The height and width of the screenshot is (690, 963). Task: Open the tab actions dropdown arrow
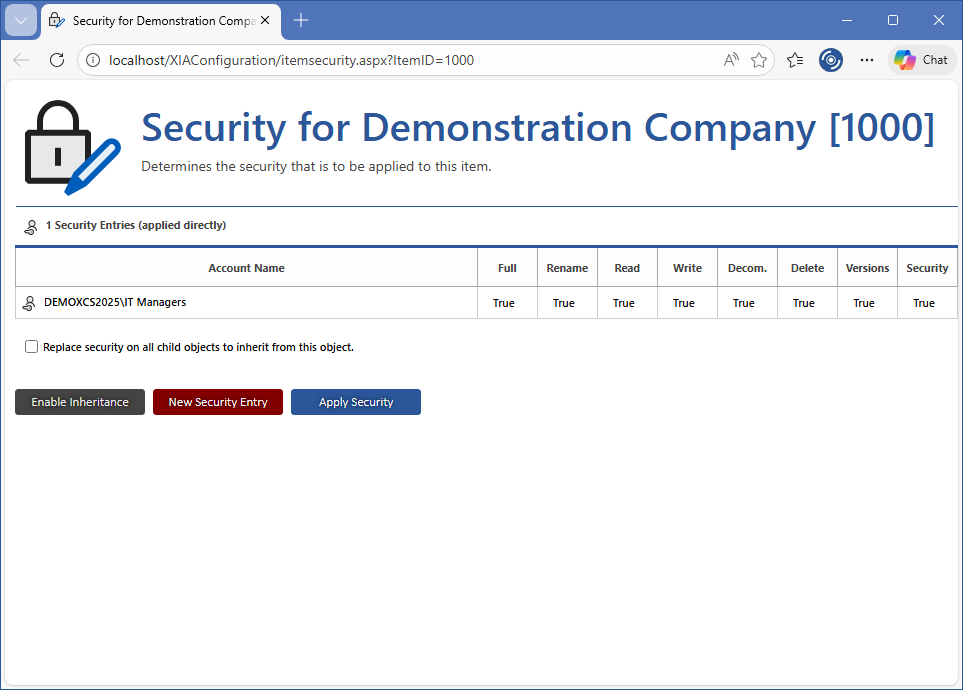click(21, 20)
